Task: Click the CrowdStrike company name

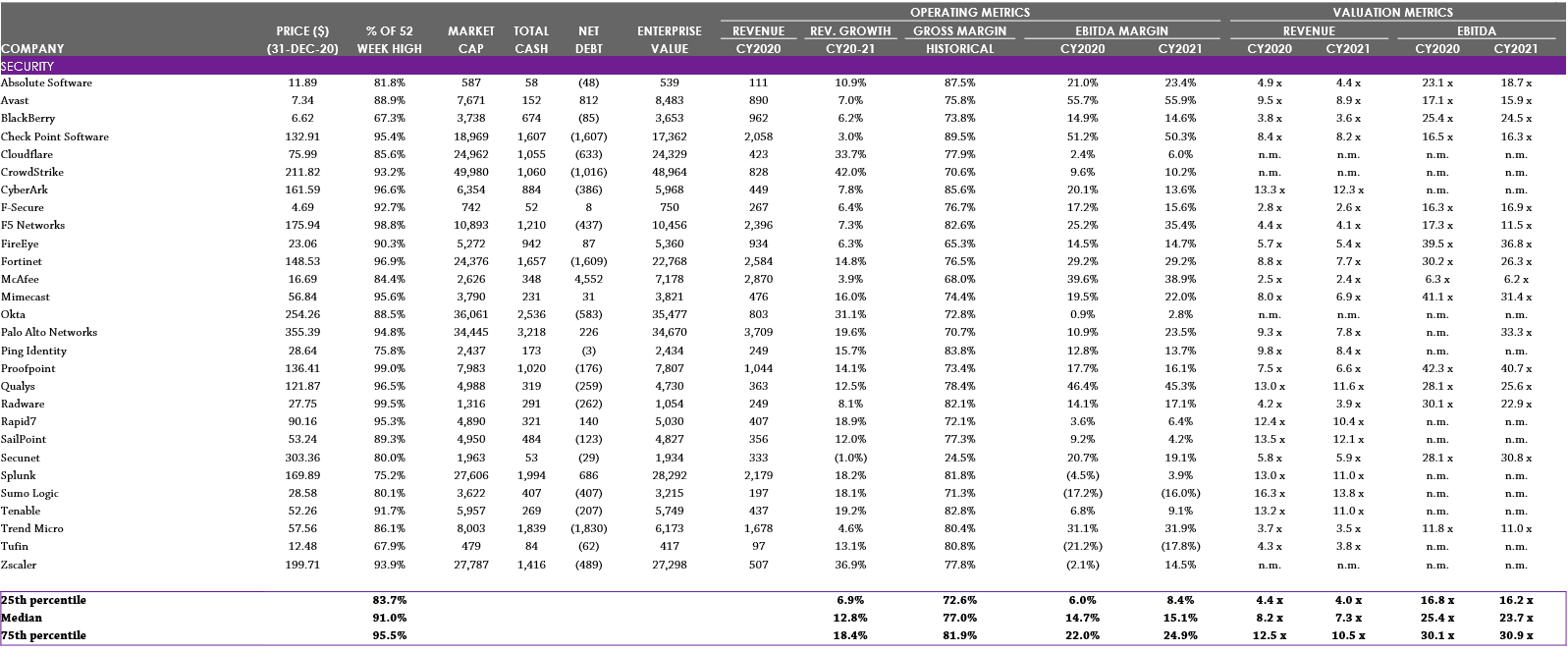Action: pyautogui.click(x=32, y=172)
